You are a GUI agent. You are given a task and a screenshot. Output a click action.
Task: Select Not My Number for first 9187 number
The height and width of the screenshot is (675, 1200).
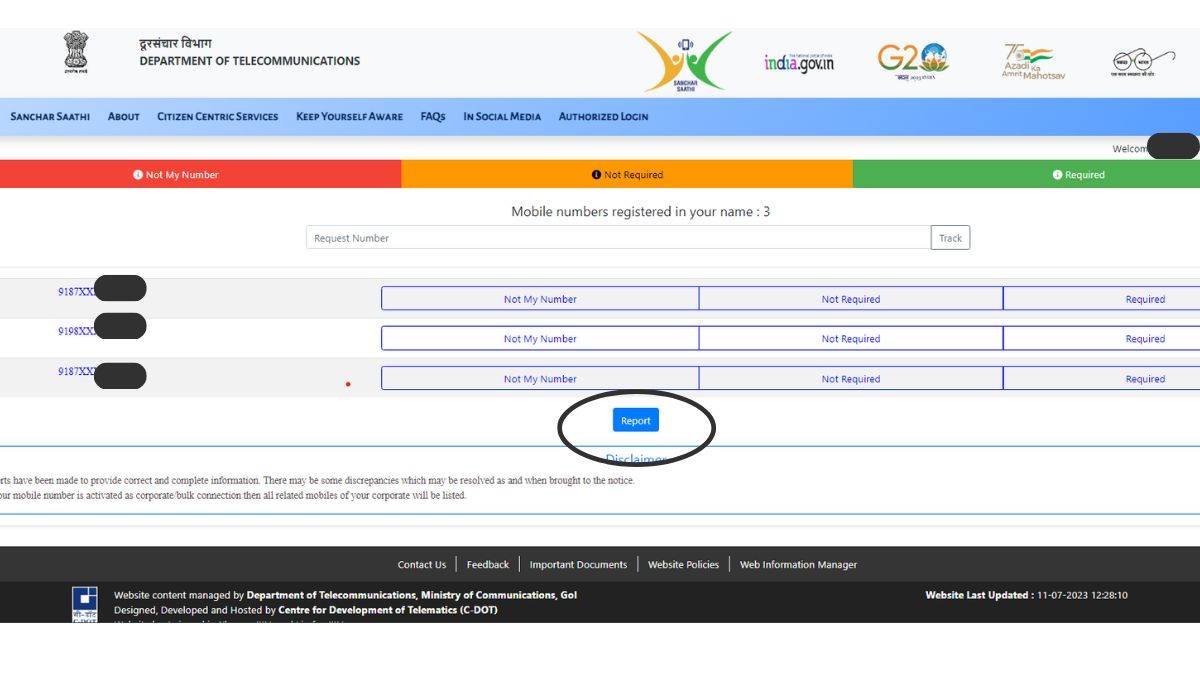(x=540, y=299)
